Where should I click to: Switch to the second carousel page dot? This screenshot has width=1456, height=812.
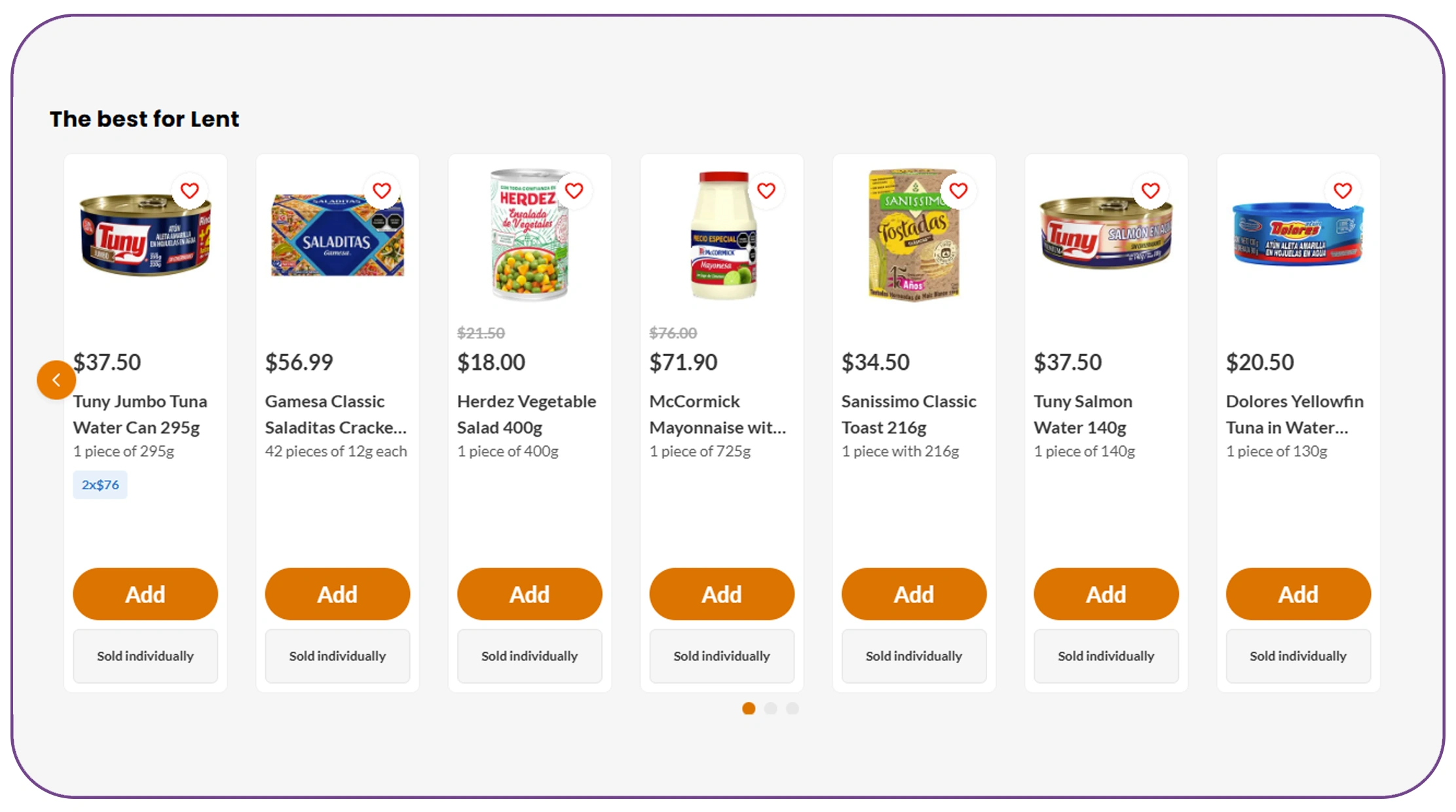pos(771,709)
